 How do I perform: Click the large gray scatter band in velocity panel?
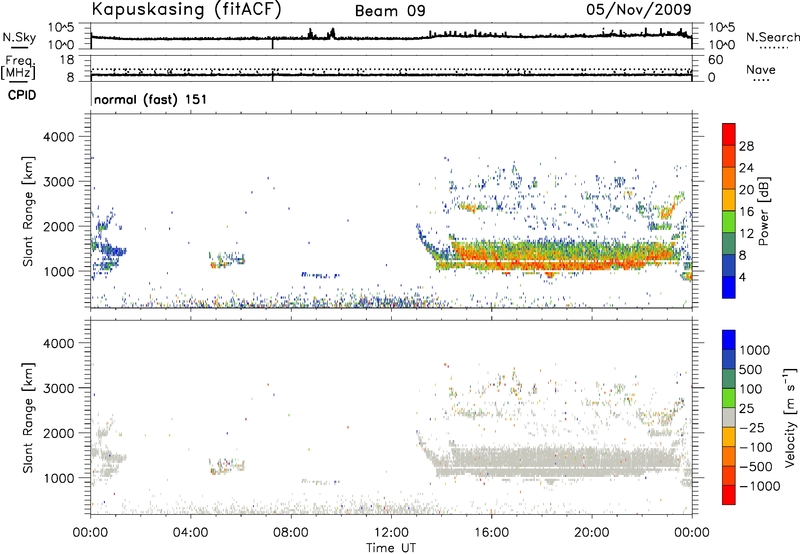(559, 462)
